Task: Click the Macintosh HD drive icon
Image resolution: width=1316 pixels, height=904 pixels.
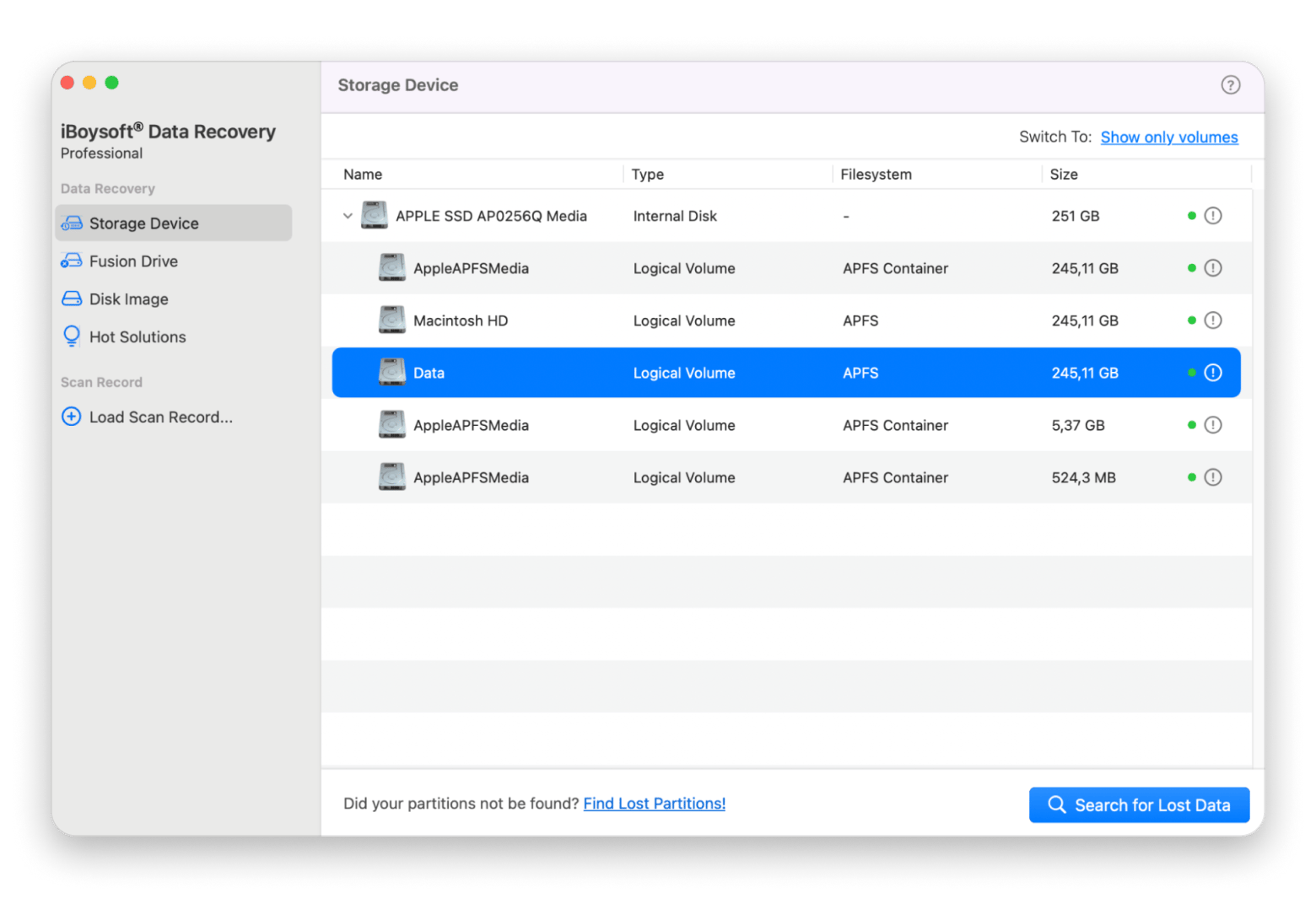Action: click(391, 320)
